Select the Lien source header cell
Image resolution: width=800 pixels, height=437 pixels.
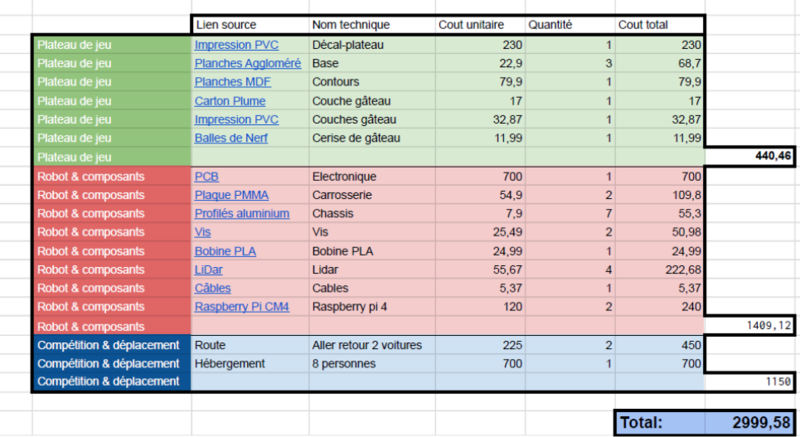(x=226, y=25)
